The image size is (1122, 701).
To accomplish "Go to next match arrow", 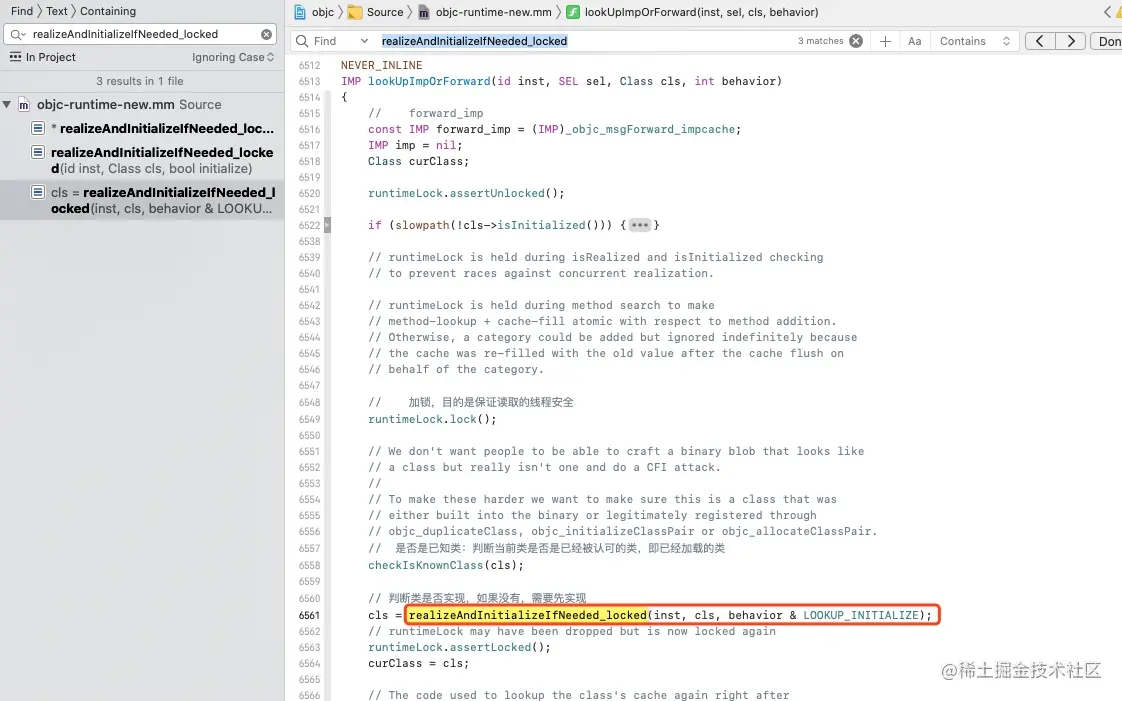I will coord(1070,41).
